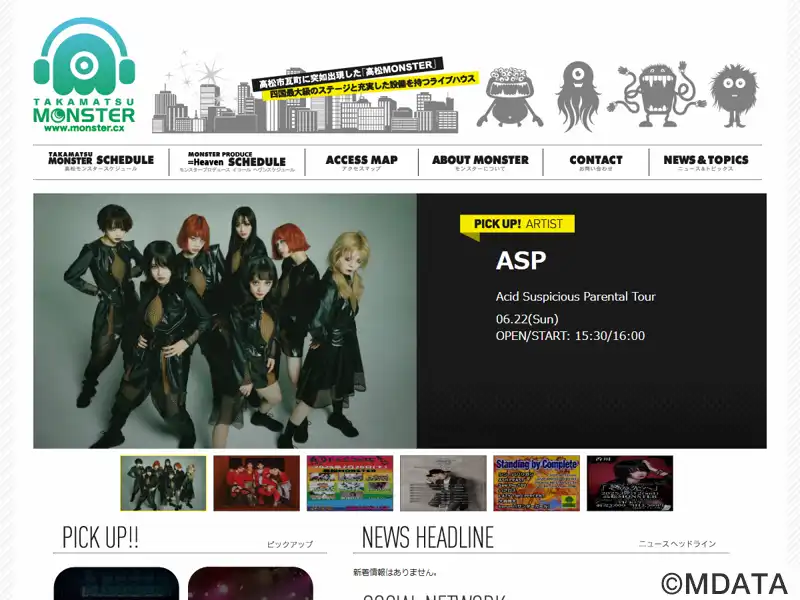Open the Takamatsu Monster Schedule menu

101,162
